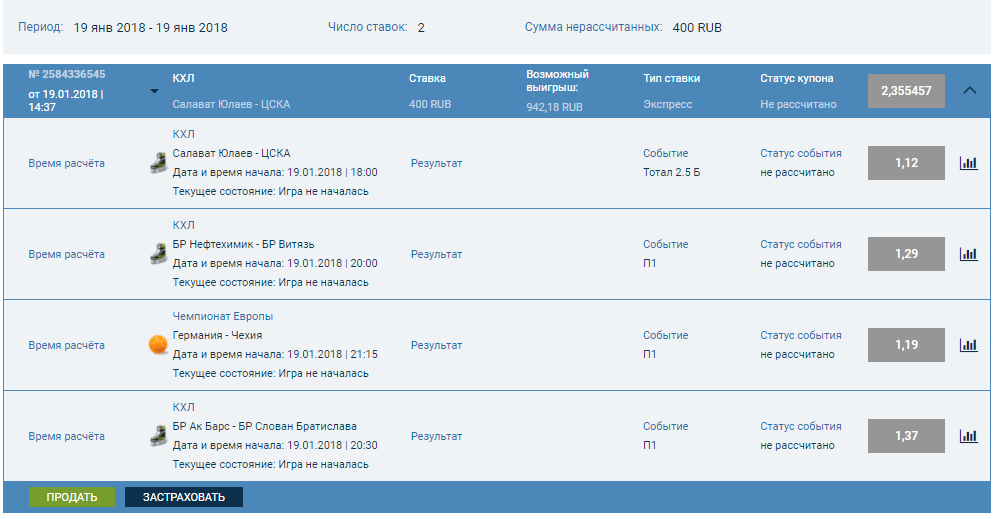Click Тотал 2.5 Б event value
Viewport: 997px width, 519px height.
click(671, 172)
